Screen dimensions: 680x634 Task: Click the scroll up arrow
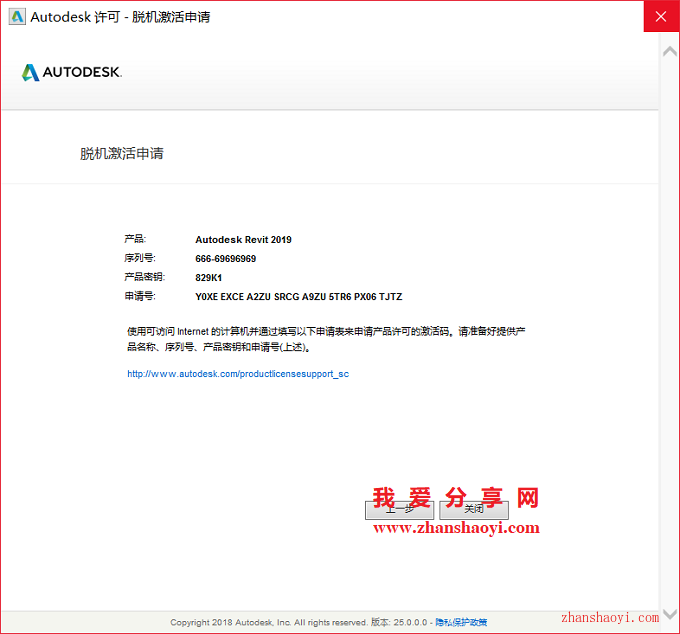pos(670,52)
